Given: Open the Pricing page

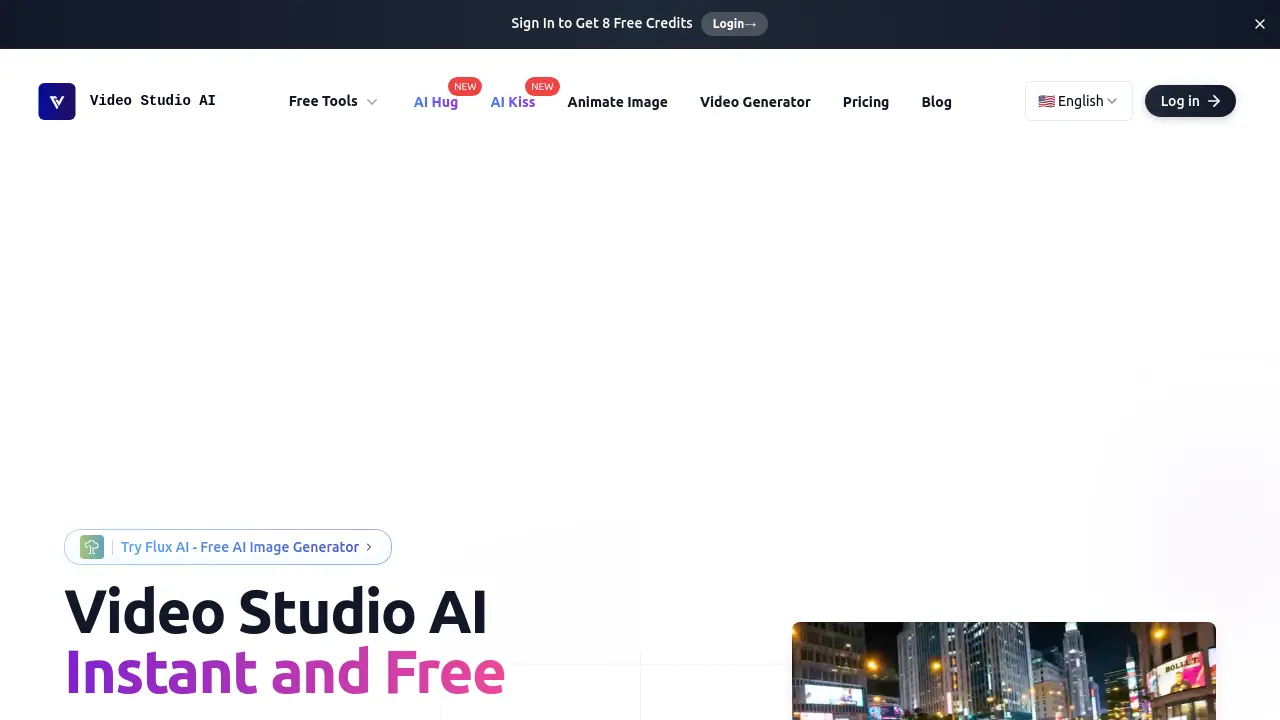Looking at the screenshot, I should 865,101.
